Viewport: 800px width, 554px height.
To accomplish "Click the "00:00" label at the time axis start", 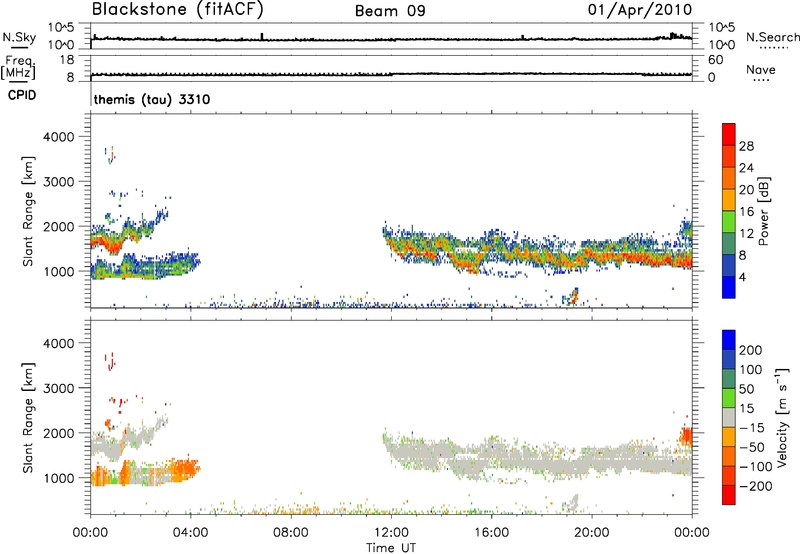I will [x=90, y=533].
